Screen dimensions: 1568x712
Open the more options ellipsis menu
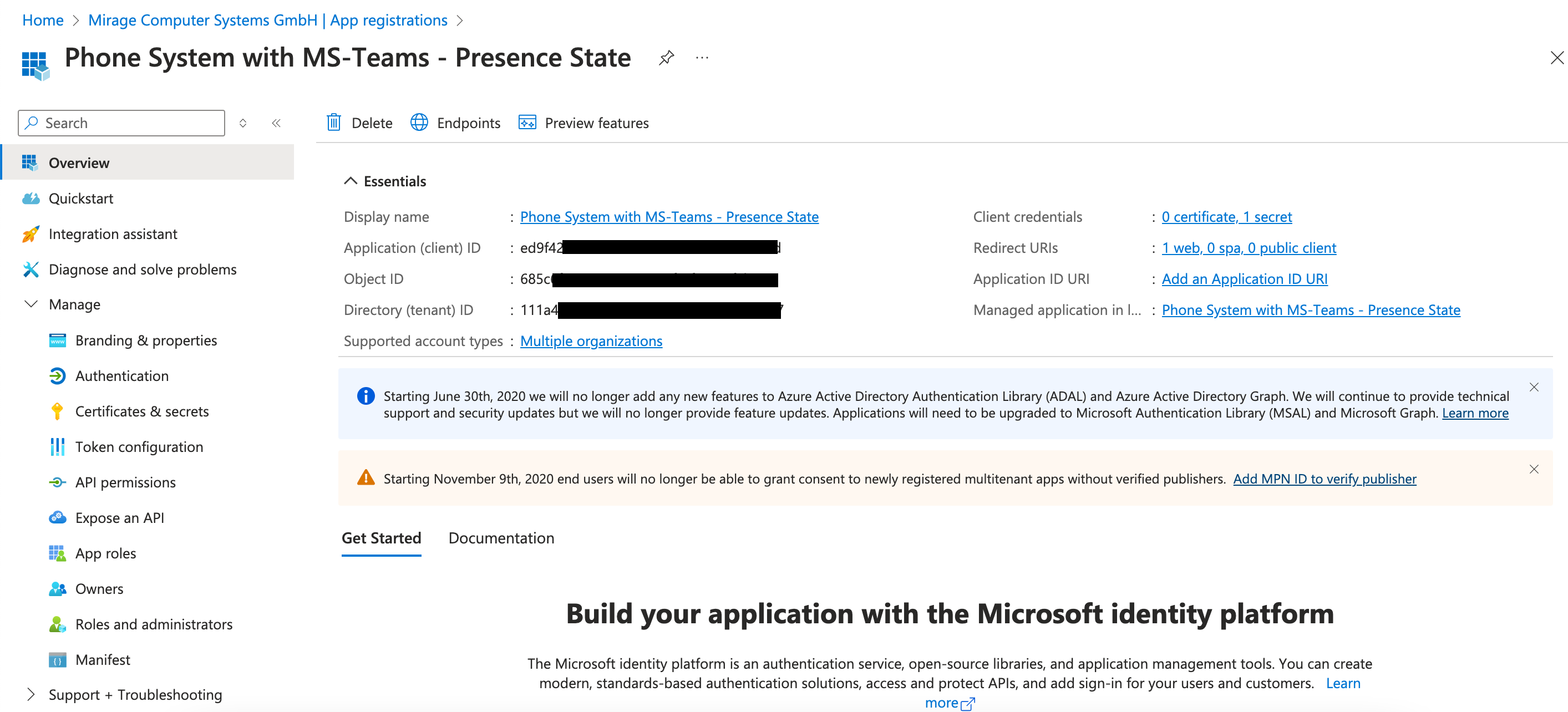[702, 58]
